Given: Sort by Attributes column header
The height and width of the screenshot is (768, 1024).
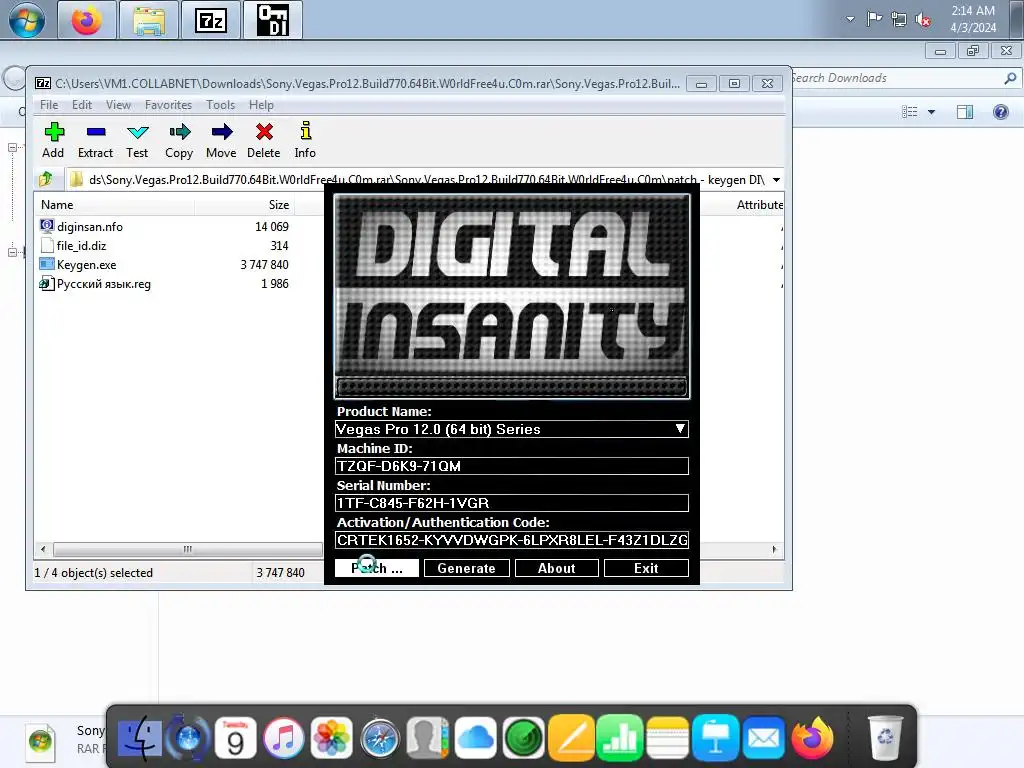Looking at the screenshot, I should (759, 204).
